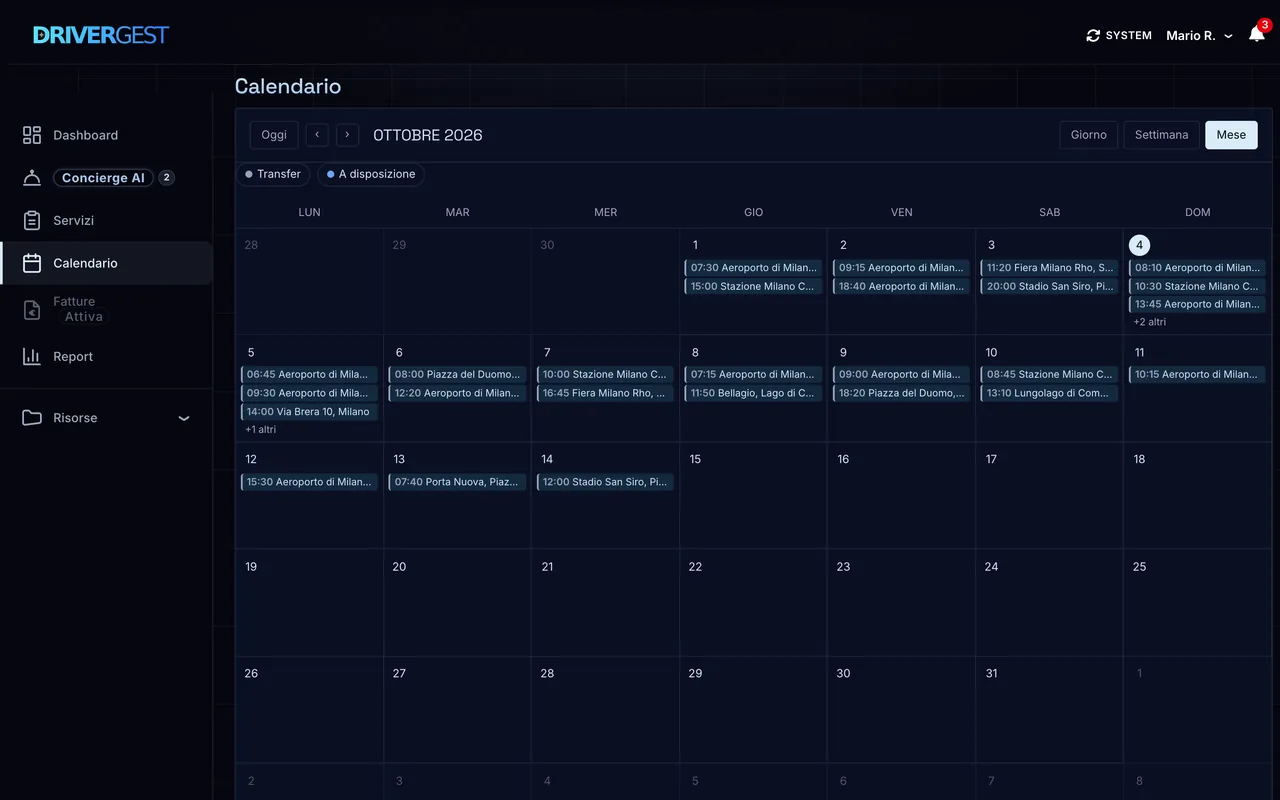Viewport: 1280px width, 800px height.
Task: Open the 10:00 Stazione Milano event
Action: pos(605,374)
